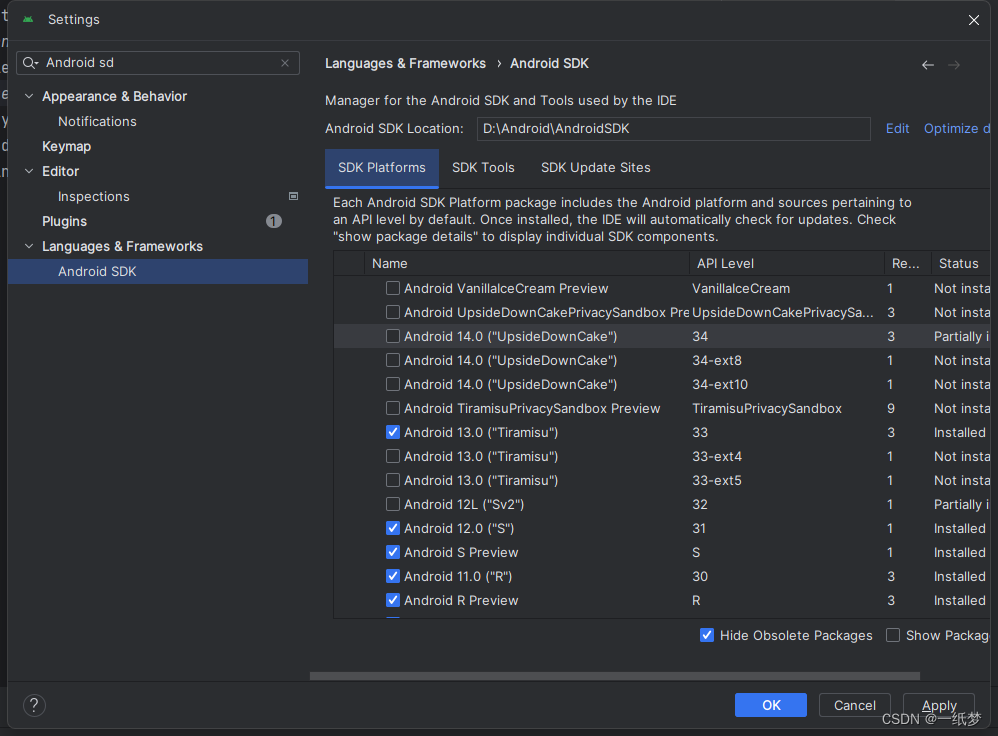Collapse the Editor tree section
The width and height of the screenshot is (998, 736).
pyautogui.click(x=29, y=171)
